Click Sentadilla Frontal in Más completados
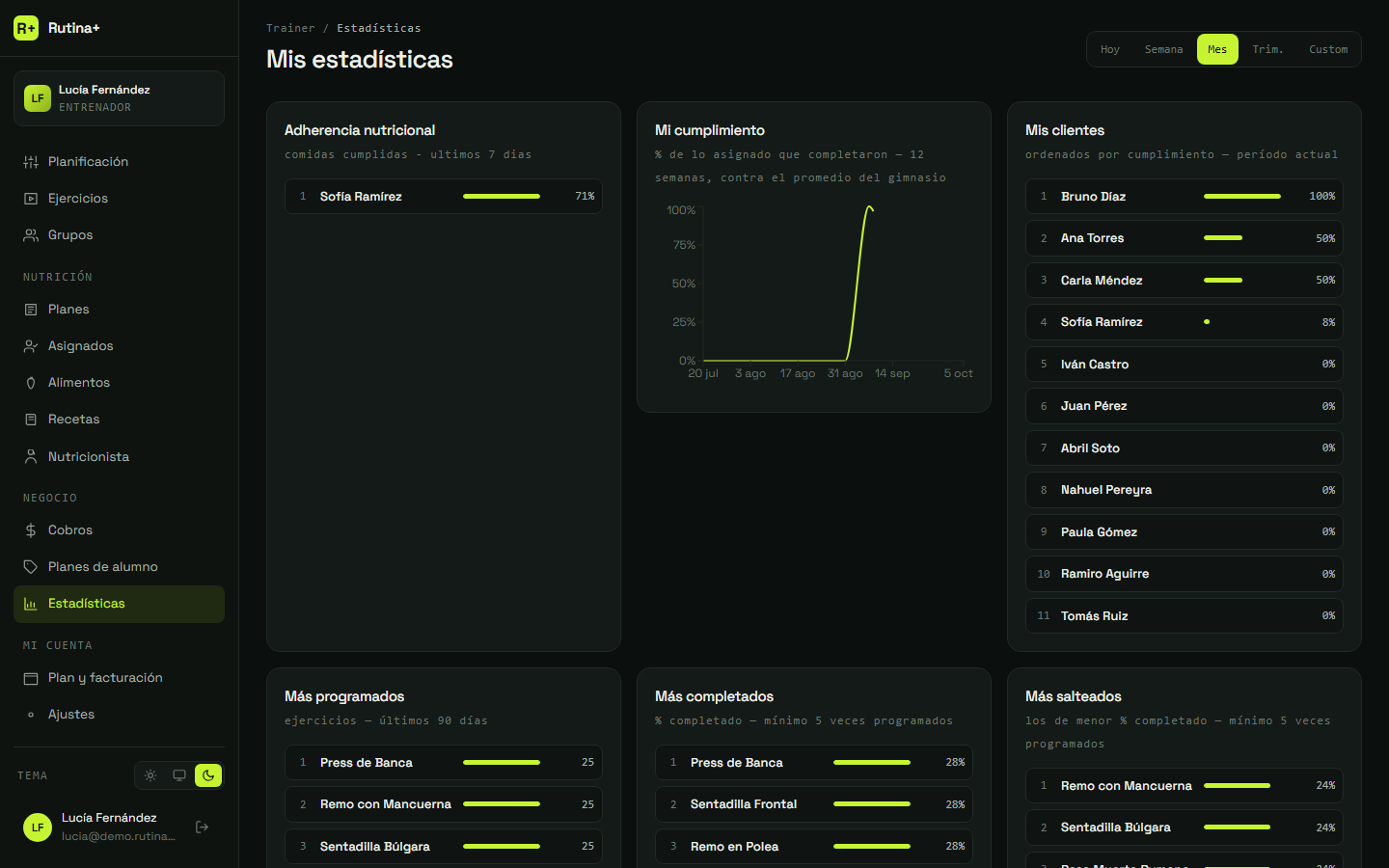This screenshot has width=1389, height=868. [814, 804]
